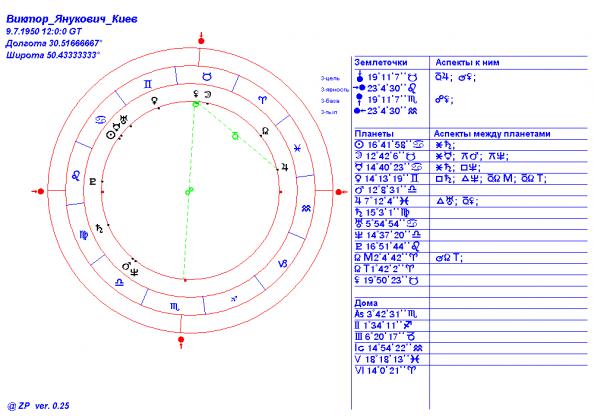Select the Jupiter symbol inside the chart wheel
Viewport: 594px width, 416px height.
[x=285, y=167]
